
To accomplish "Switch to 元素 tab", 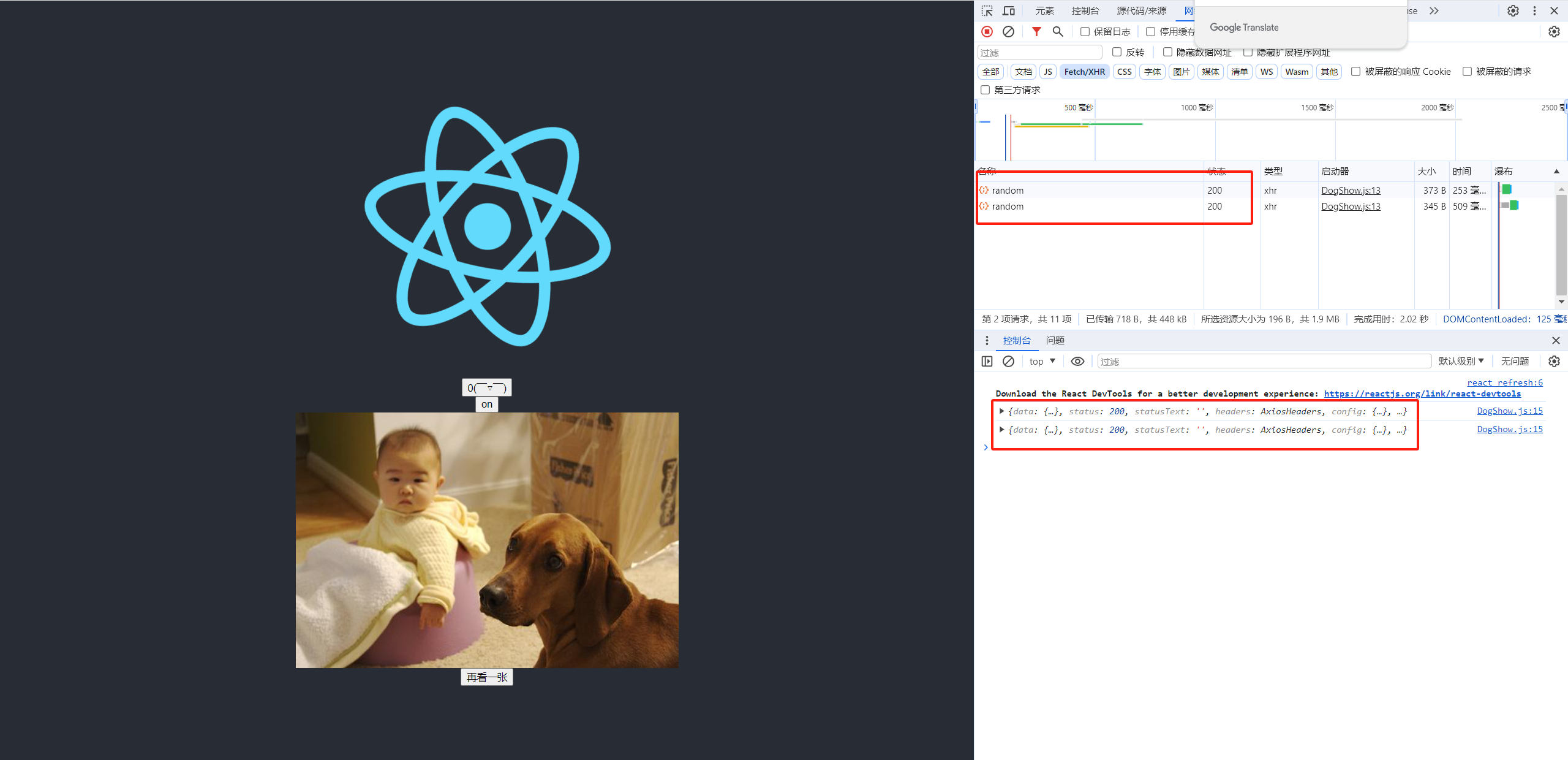I will click(x=1045, y=11).
